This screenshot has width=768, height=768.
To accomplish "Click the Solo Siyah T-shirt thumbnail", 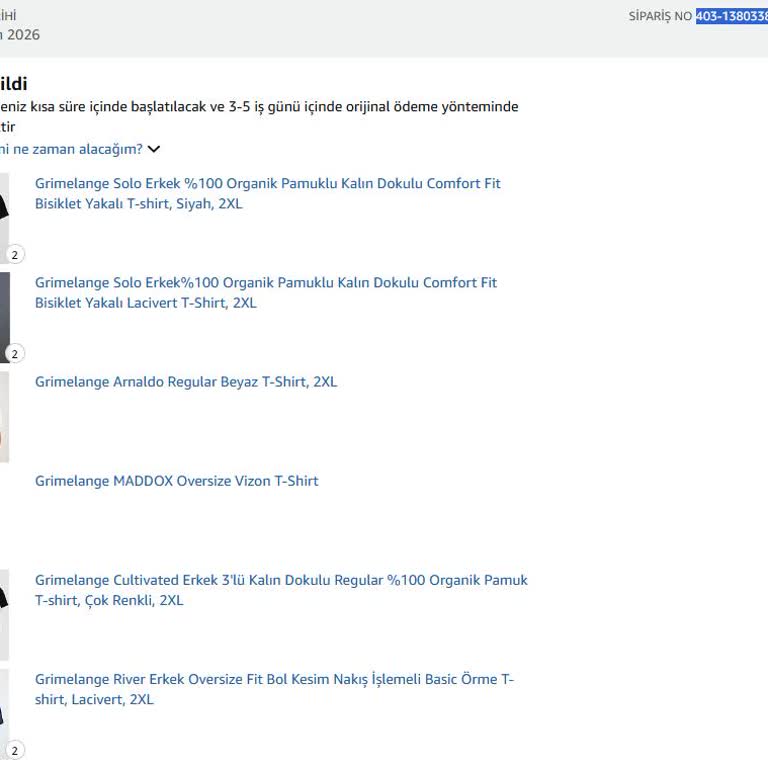I will click(x=4, y=218).
